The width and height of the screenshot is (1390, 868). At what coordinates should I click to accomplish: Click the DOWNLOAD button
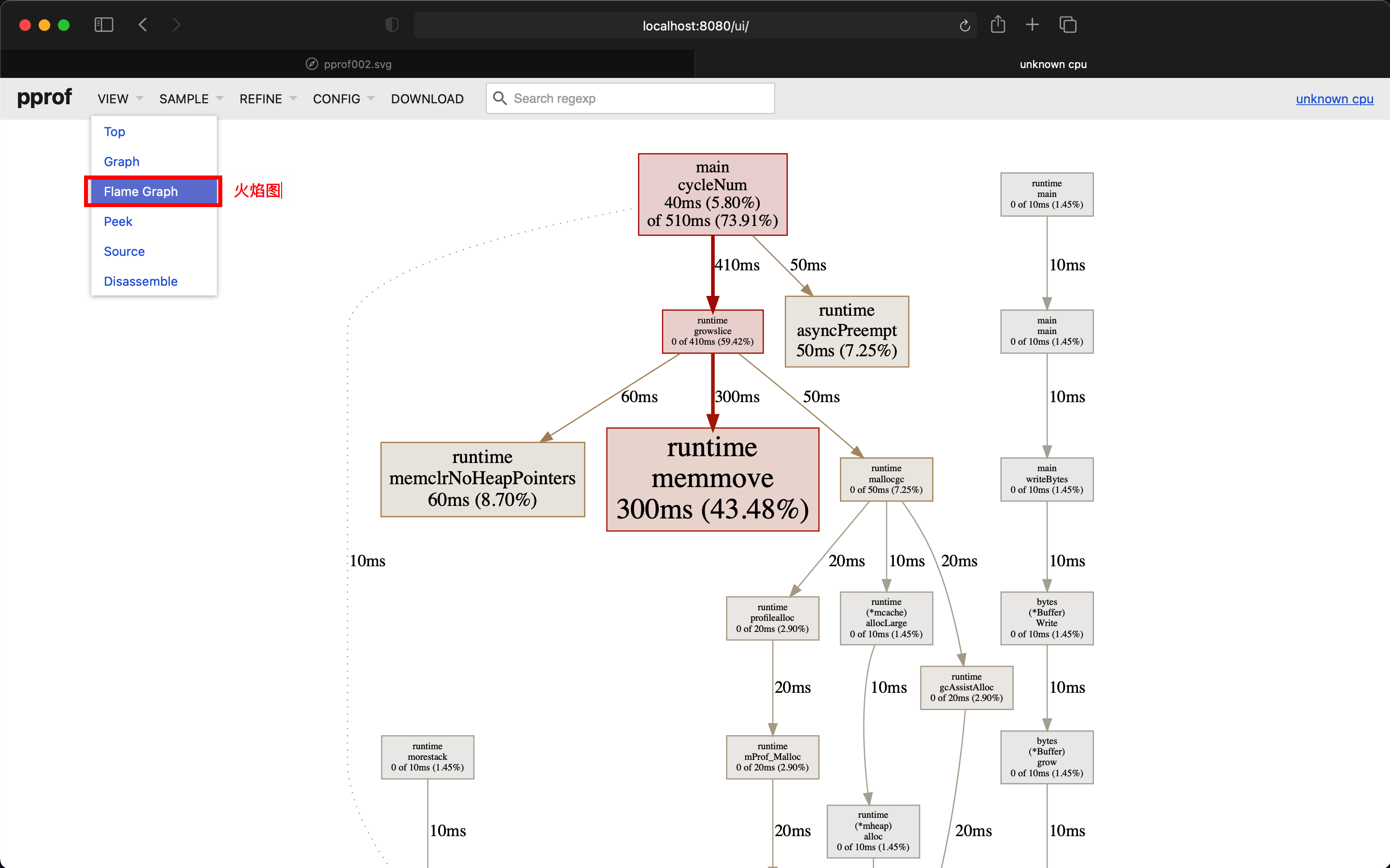point(427,99)
